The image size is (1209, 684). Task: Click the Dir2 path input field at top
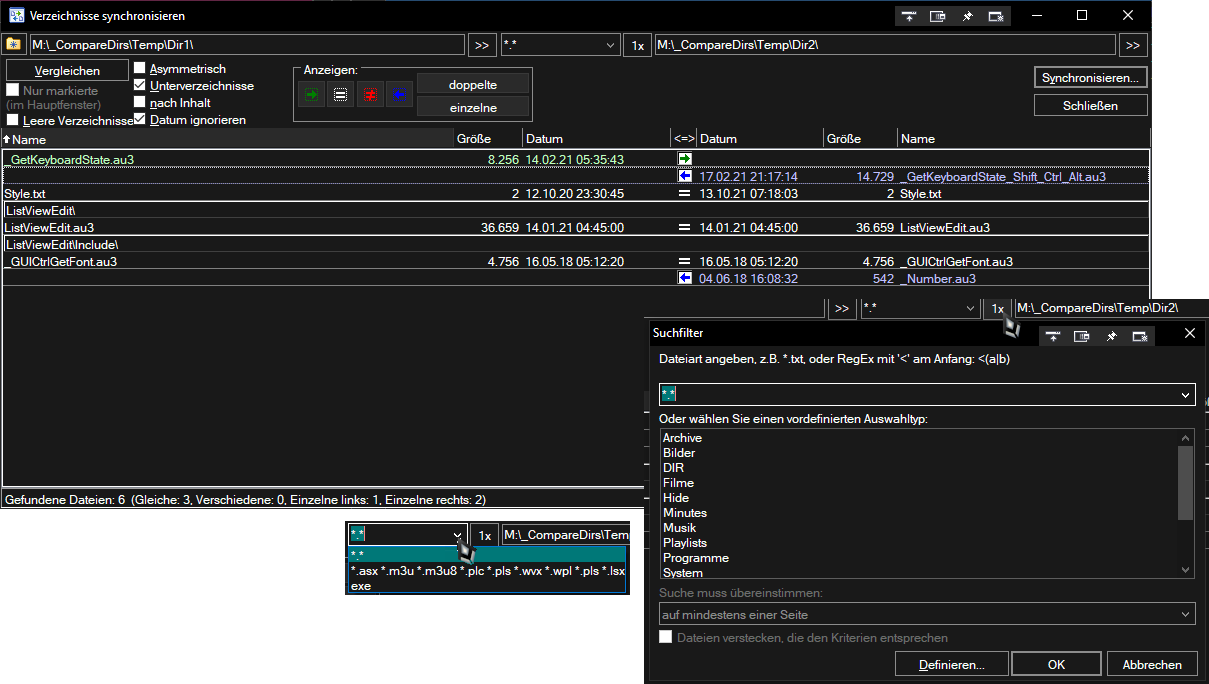[x=884, y=46]
